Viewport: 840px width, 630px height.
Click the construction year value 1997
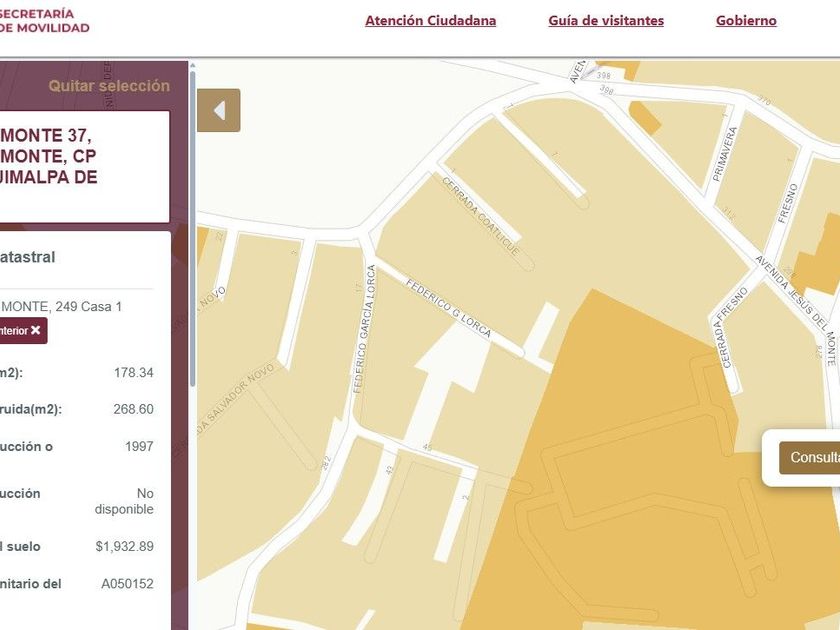139,446
